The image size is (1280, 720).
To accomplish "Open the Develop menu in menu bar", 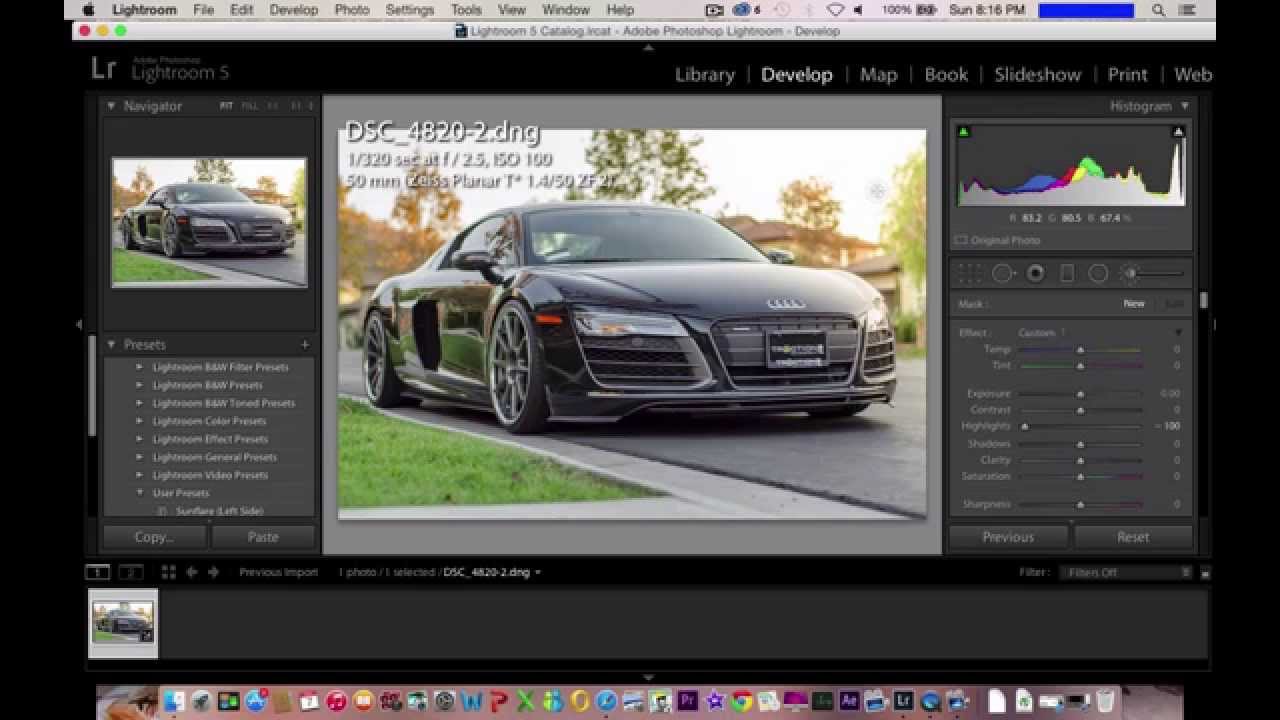I will pos(294,10).
